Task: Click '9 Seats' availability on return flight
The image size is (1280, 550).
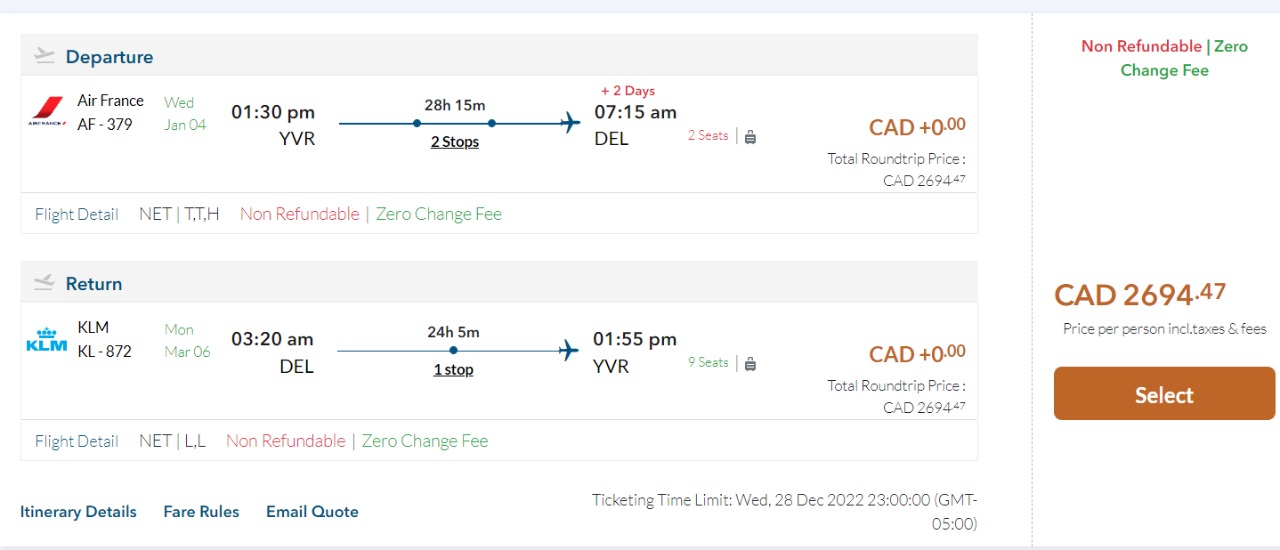Action: click(x=708, y=363)
